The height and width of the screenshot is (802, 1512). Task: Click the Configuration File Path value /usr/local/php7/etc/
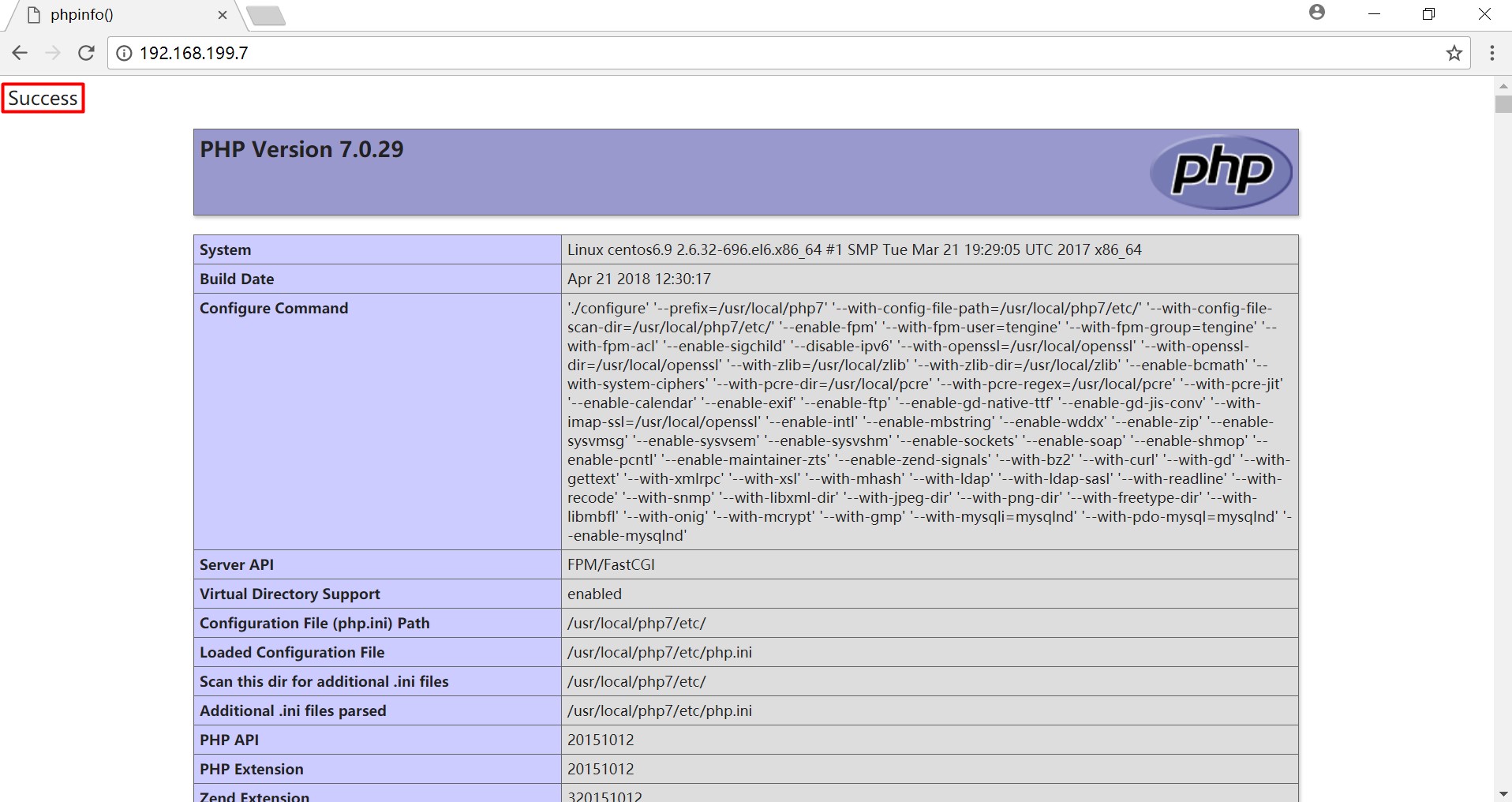[x=637, y=623]
